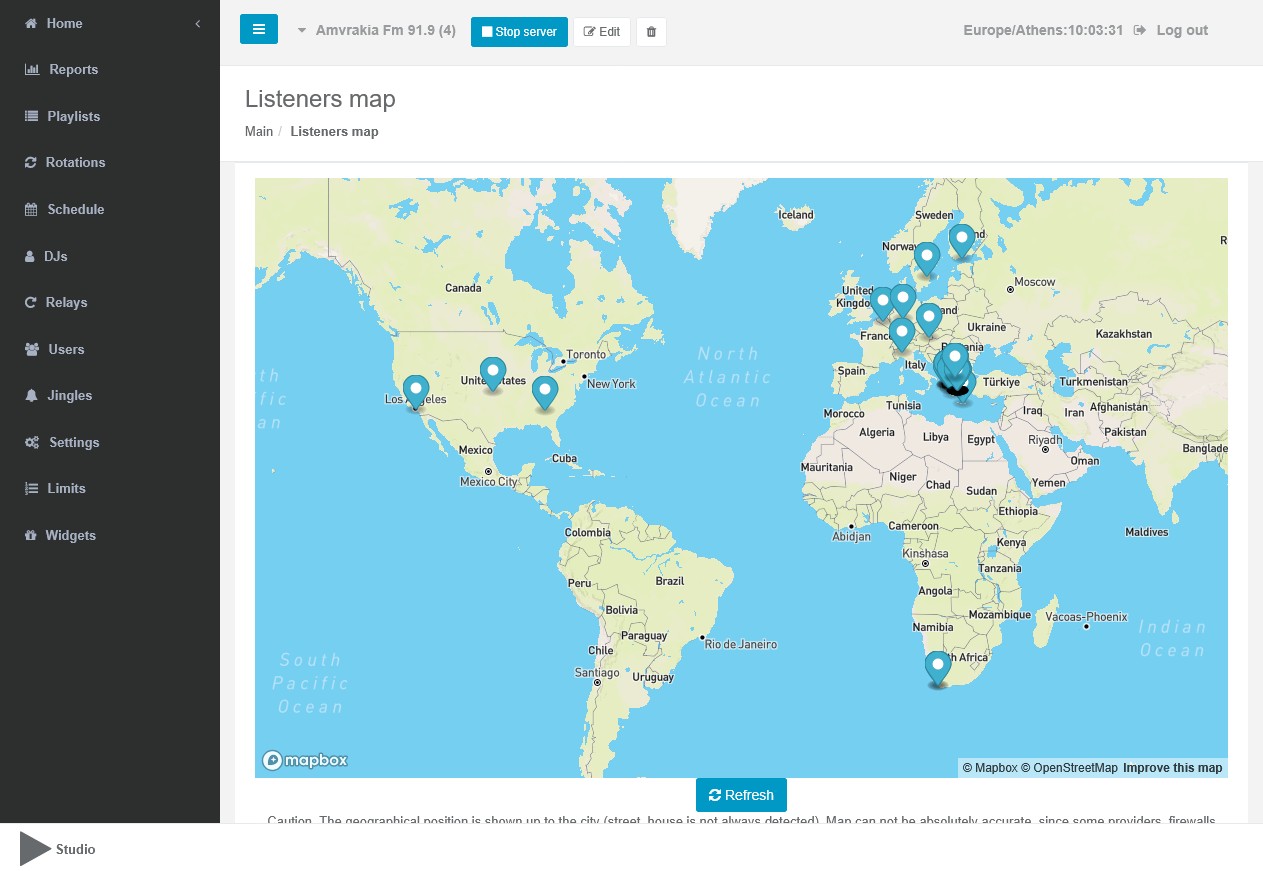Select the South Africa listener map marker
This screenshot has width=1263, height=871.
[x=937, y=667]
